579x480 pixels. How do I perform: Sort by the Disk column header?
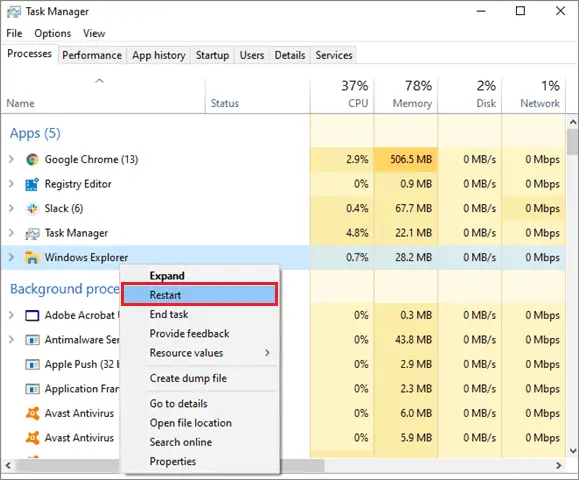(x=470, y=95)
